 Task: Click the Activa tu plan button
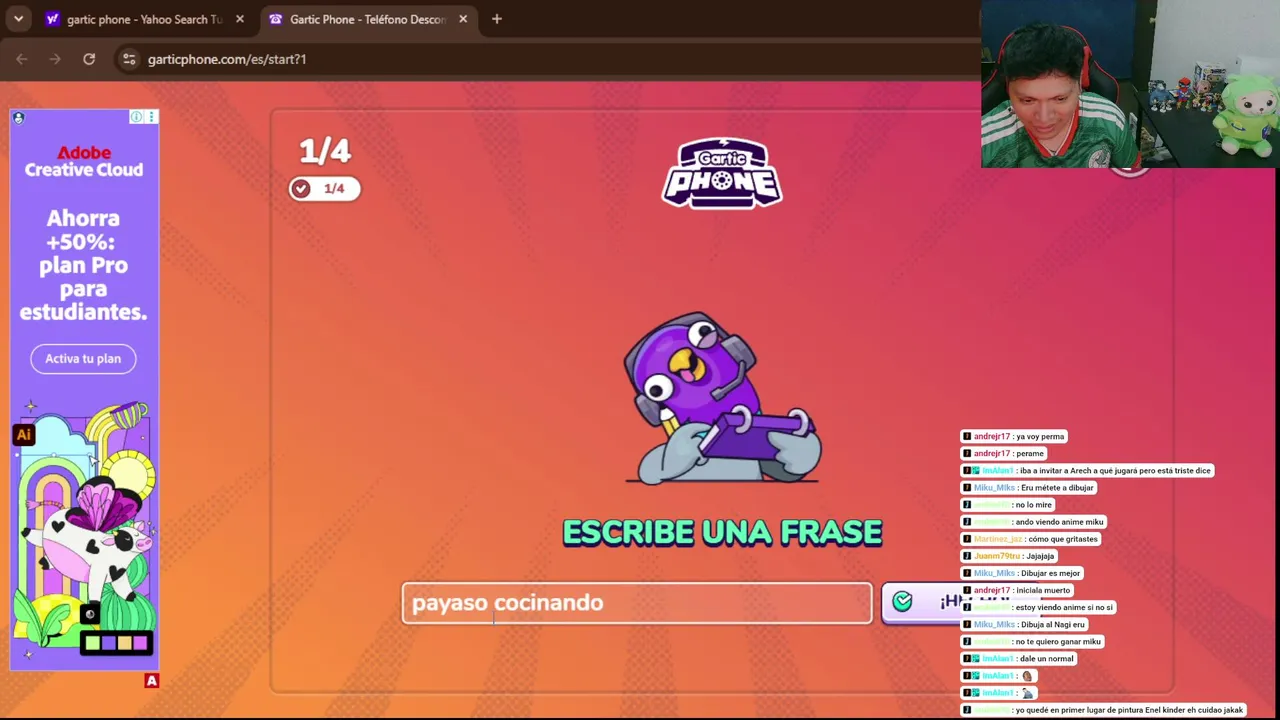[x=83, y=358]
